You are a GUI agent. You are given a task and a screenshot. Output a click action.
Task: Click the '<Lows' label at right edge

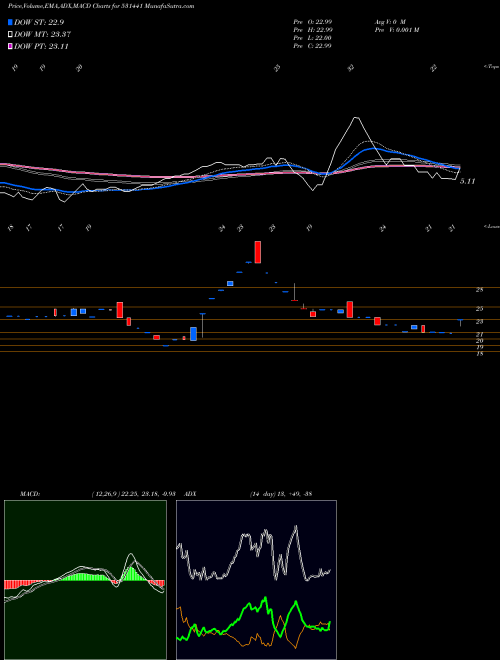pos(491,226)
